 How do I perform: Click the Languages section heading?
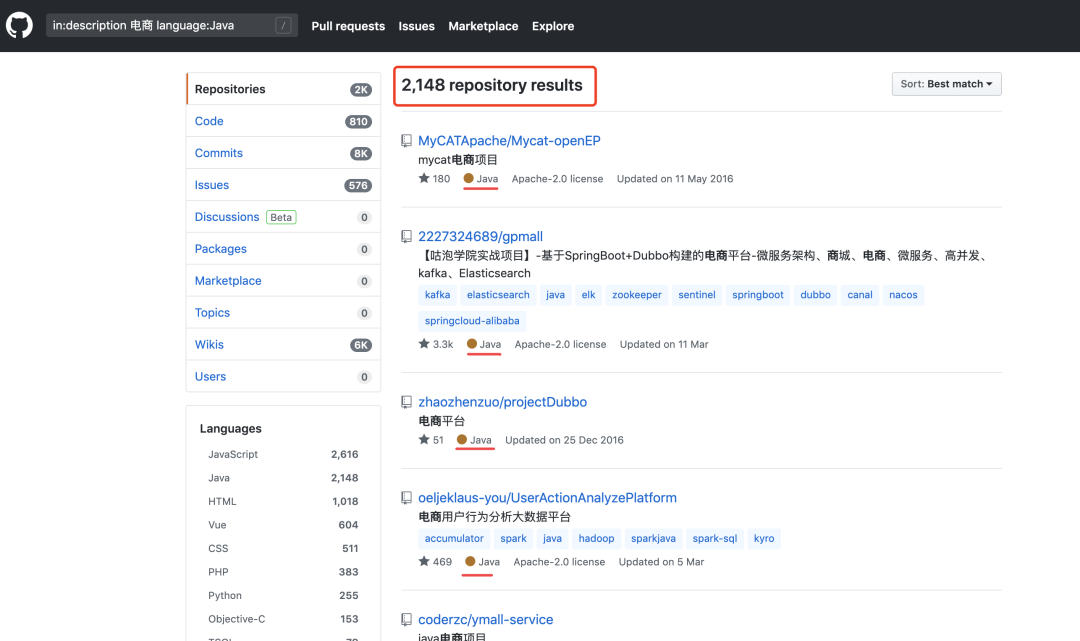pos(231,428)
